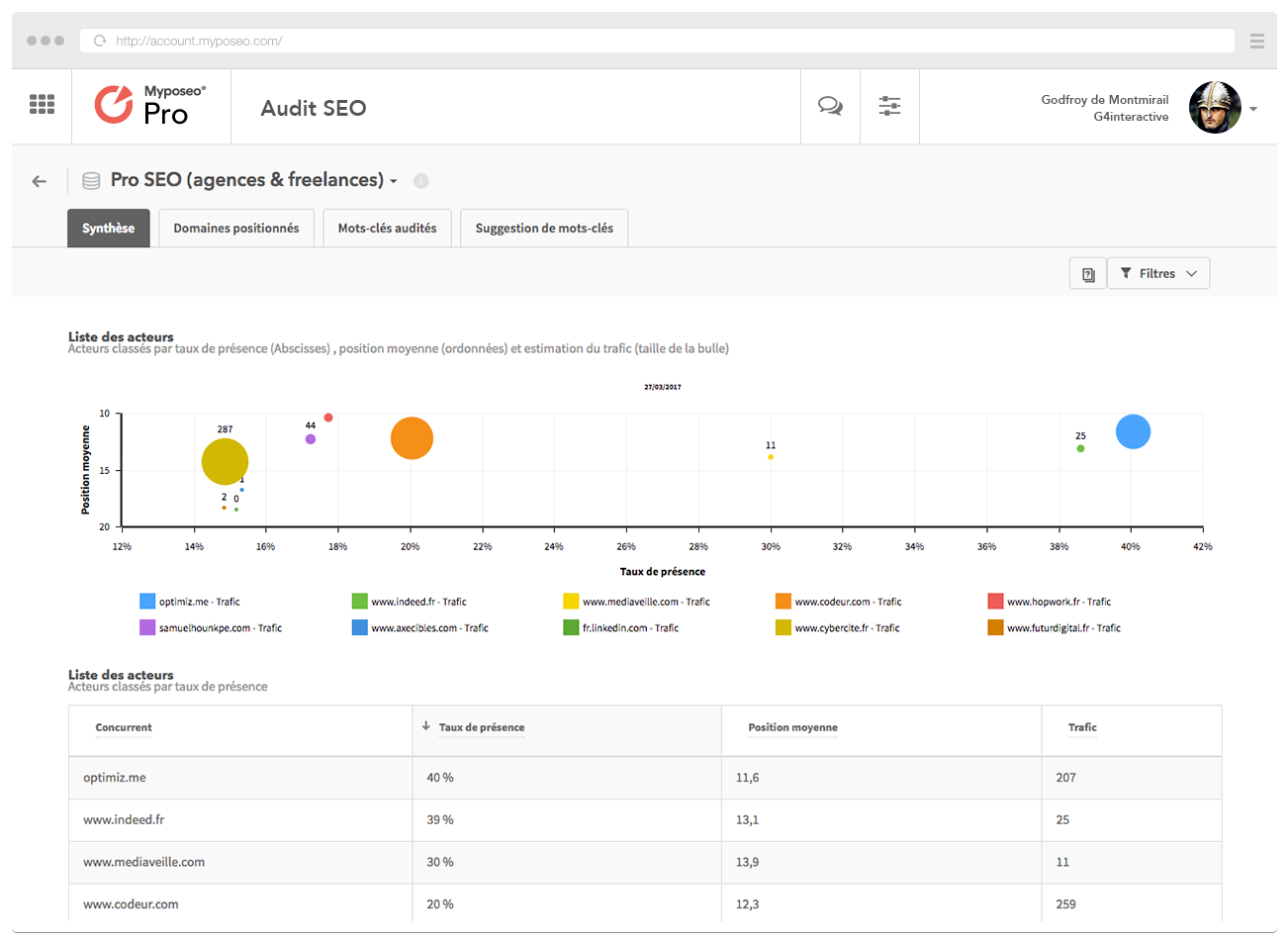1288x942 pixels.
Task: Open the settings sliders icon
Action: point(889,106)
